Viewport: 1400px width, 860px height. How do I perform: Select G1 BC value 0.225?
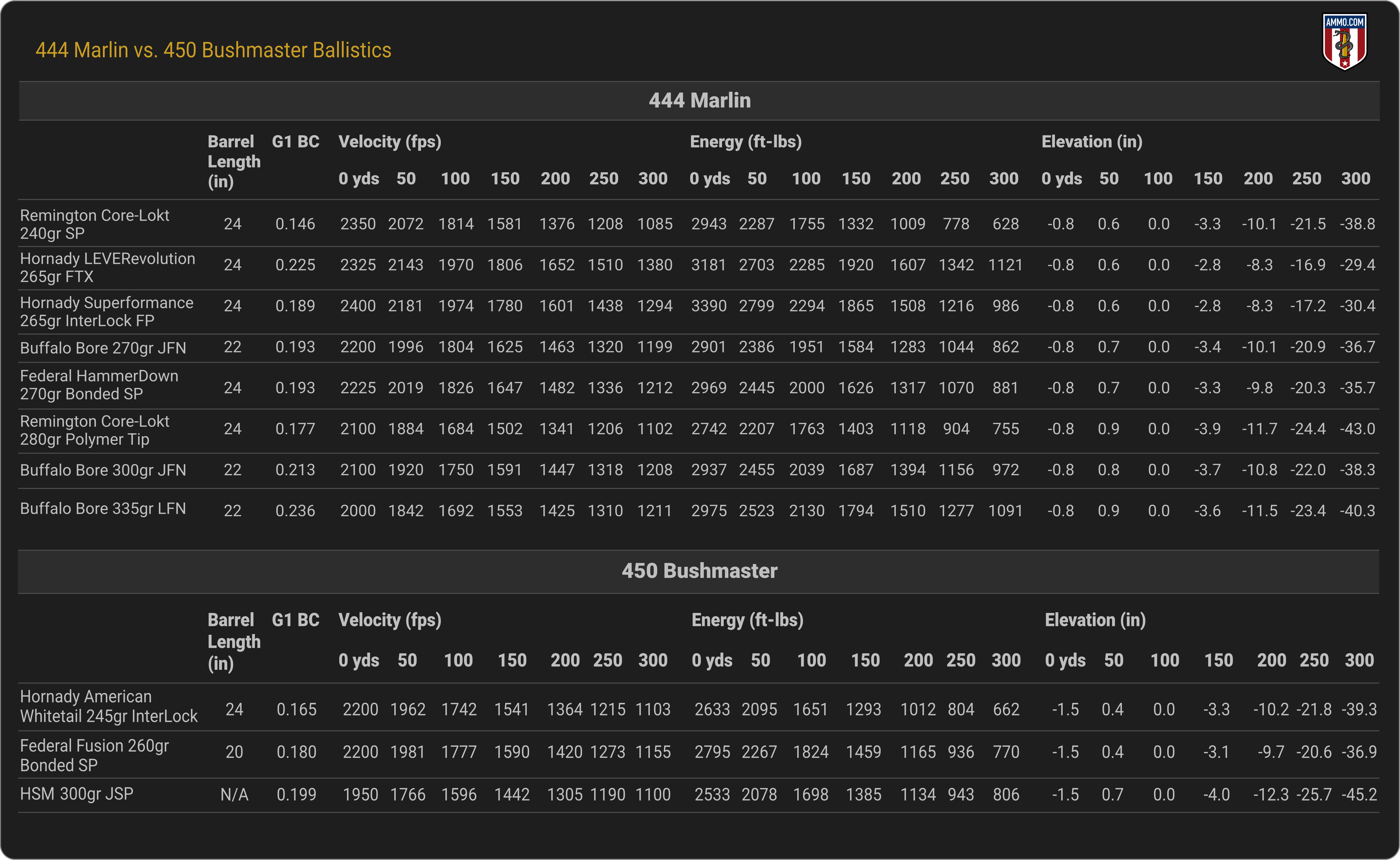pos(295,265)
